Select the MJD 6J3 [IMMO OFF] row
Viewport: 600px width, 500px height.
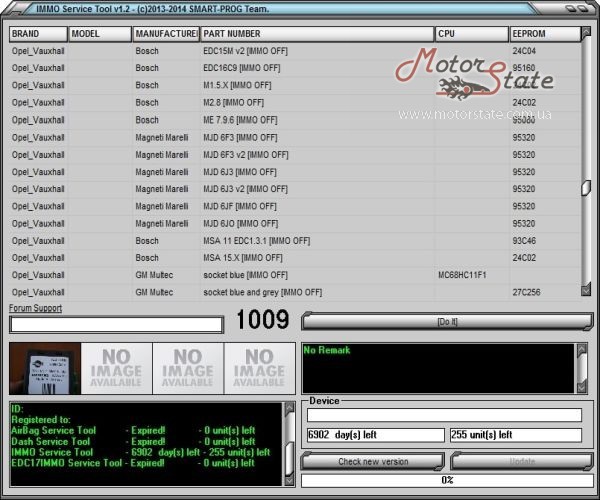coord(294,172)
